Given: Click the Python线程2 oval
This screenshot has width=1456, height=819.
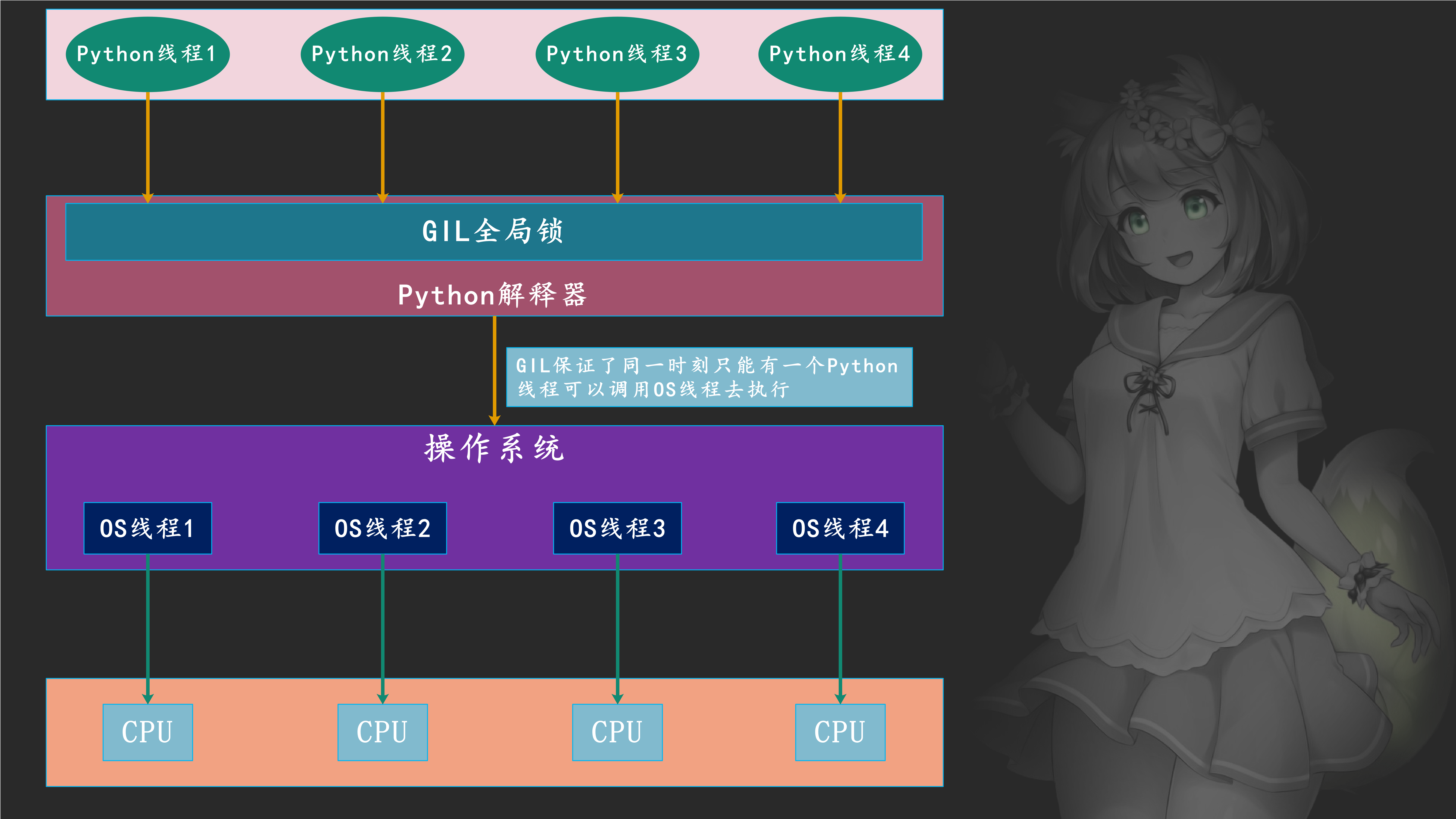Looking at the screenshot, I should click(383, 54).
